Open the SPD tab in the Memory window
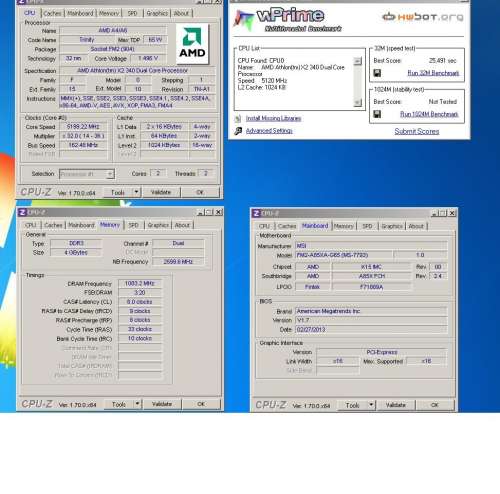The width and height of the screenshot is (500, 494). click(133, 225)
